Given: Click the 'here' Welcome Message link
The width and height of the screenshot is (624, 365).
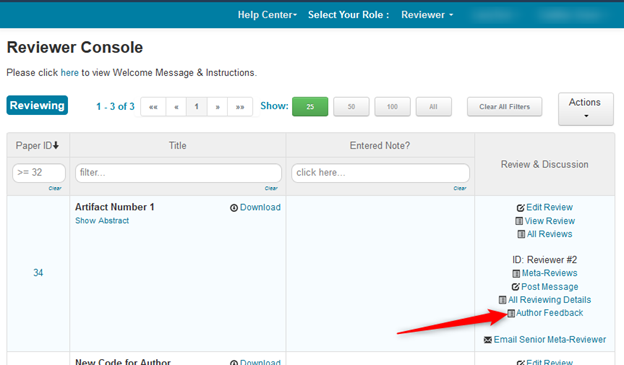Looking at the screenshot, I should (x=70, y=73).
